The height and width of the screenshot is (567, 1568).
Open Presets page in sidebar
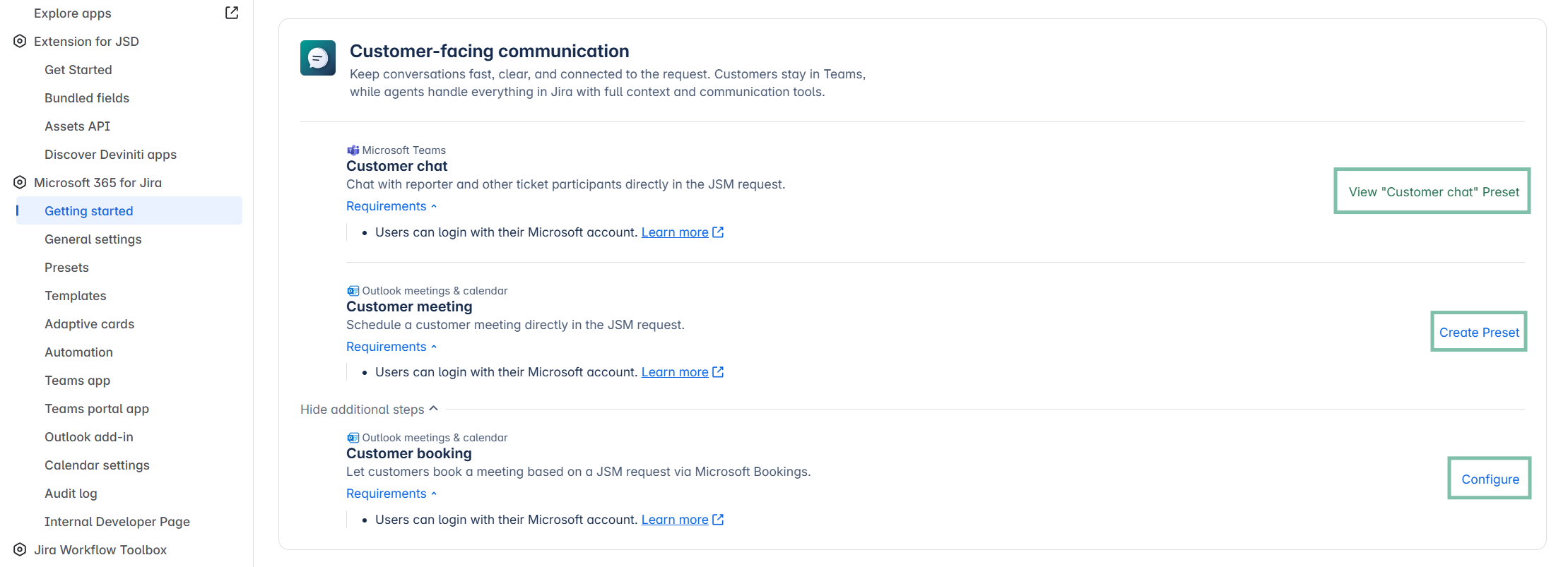click(x=66, y=268)
